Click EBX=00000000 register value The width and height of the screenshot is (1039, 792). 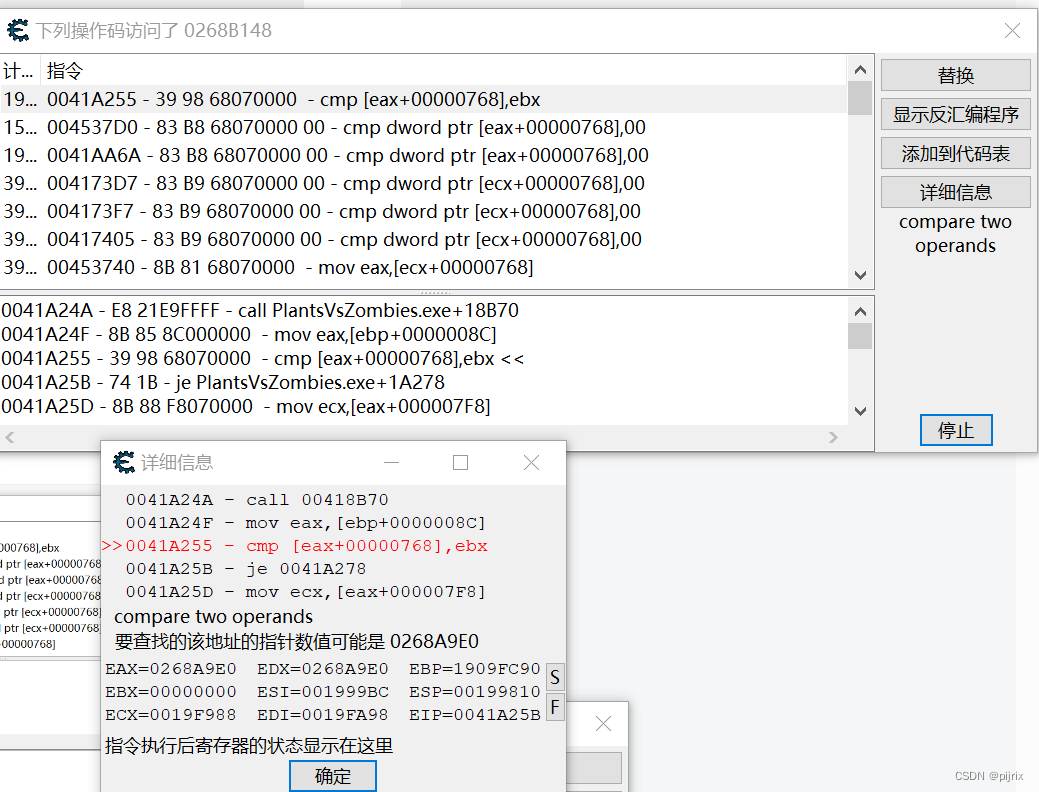click(x=171, y=692)
